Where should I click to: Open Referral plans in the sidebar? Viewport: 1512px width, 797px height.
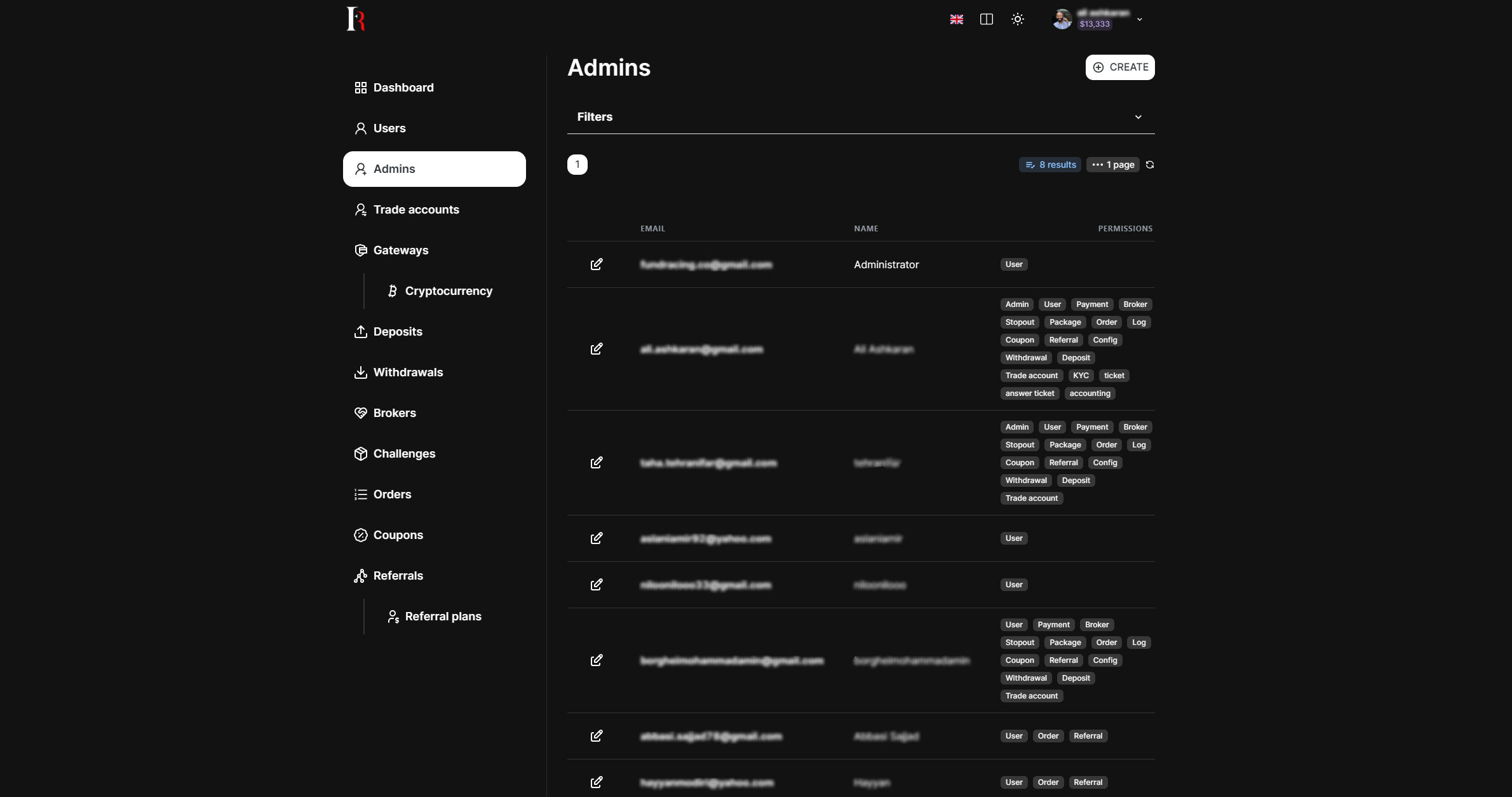click(x=443, y=616)
